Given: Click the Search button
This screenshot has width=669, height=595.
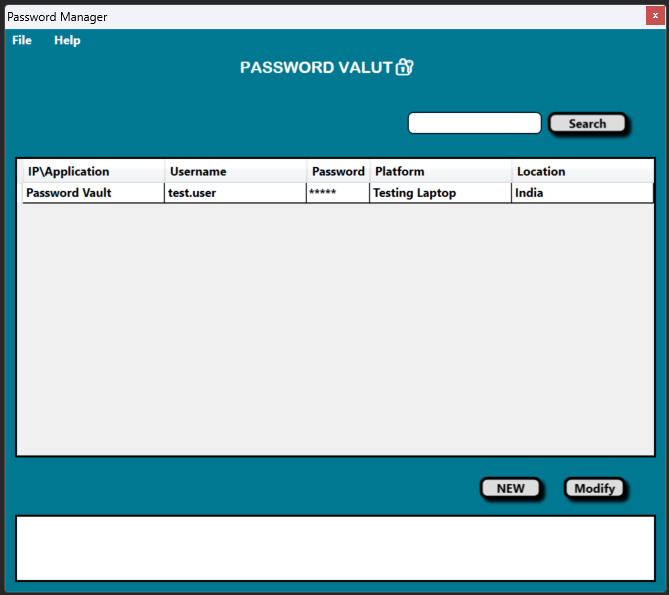Looking at the screenshot, I should 587,123.
